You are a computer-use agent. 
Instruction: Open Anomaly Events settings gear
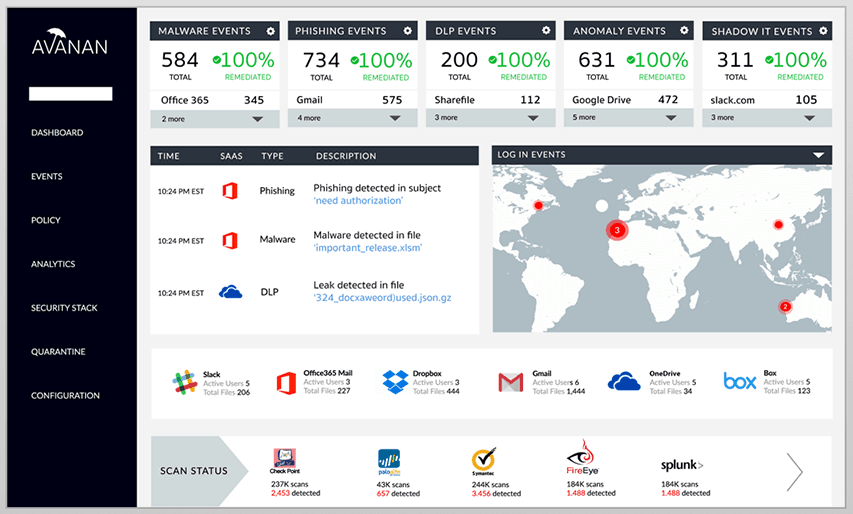click(684, 30)
